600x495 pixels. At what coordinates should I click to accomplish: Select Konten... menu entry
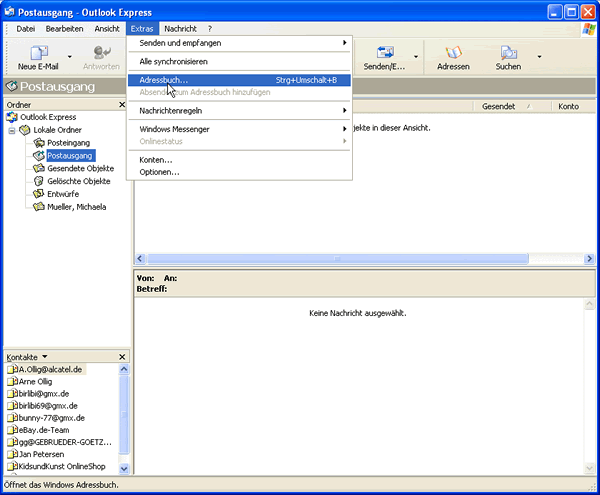(156, 160)
